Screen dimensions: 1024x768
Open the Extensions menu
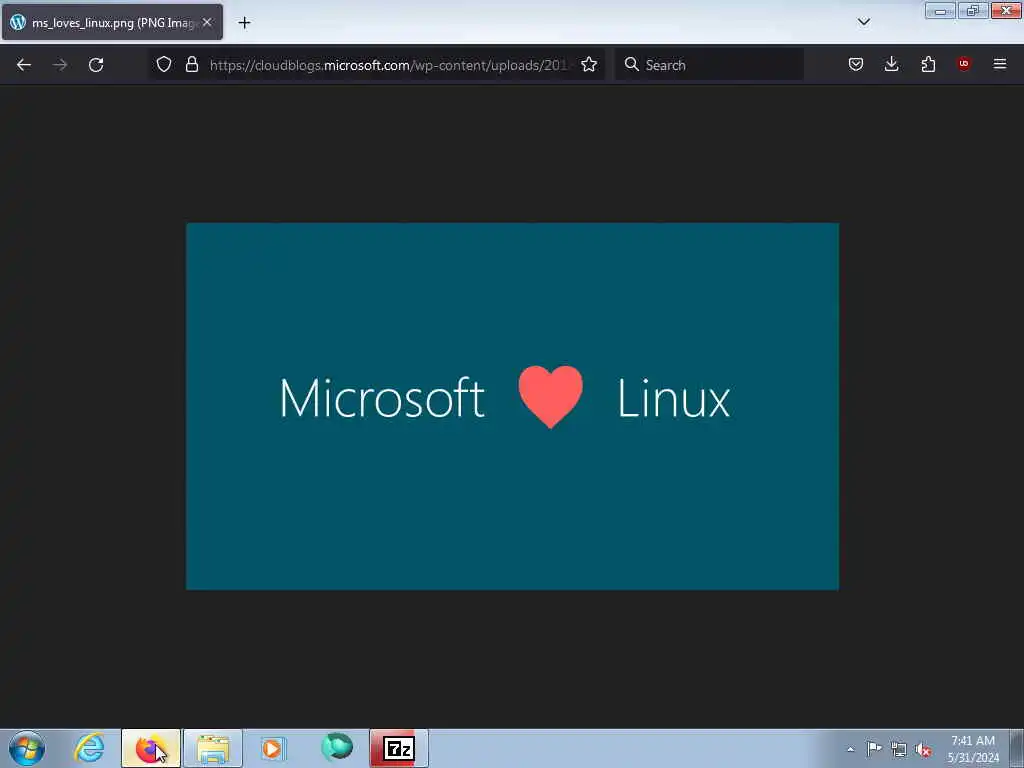pos(928,64)
